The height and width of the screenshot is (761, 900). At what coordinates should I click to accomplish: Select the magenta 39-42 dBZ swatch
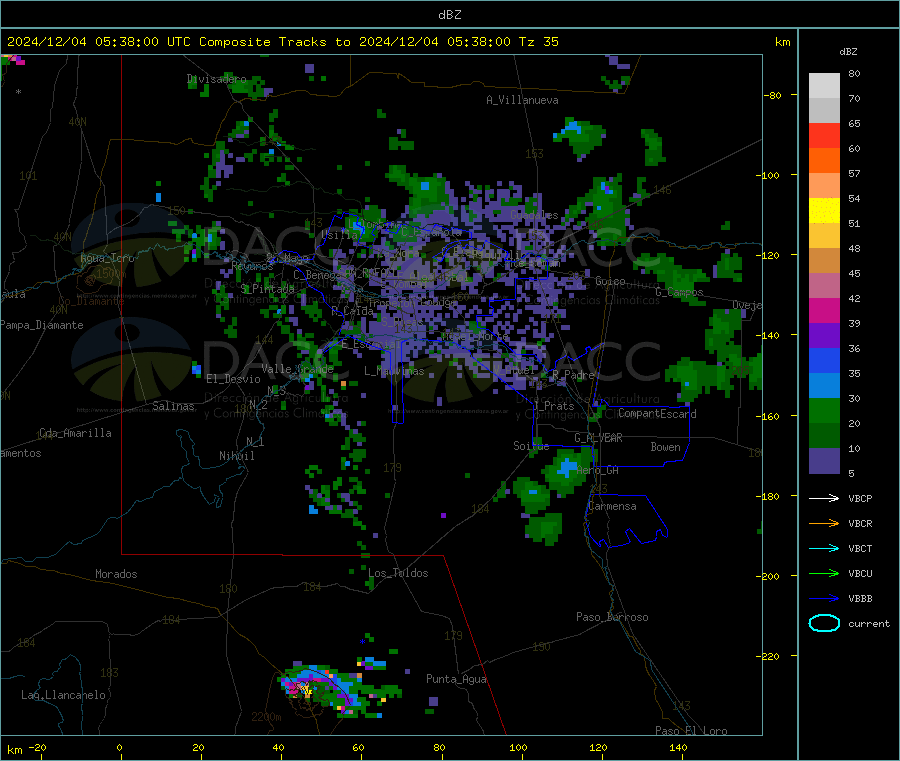coord(824,310)
